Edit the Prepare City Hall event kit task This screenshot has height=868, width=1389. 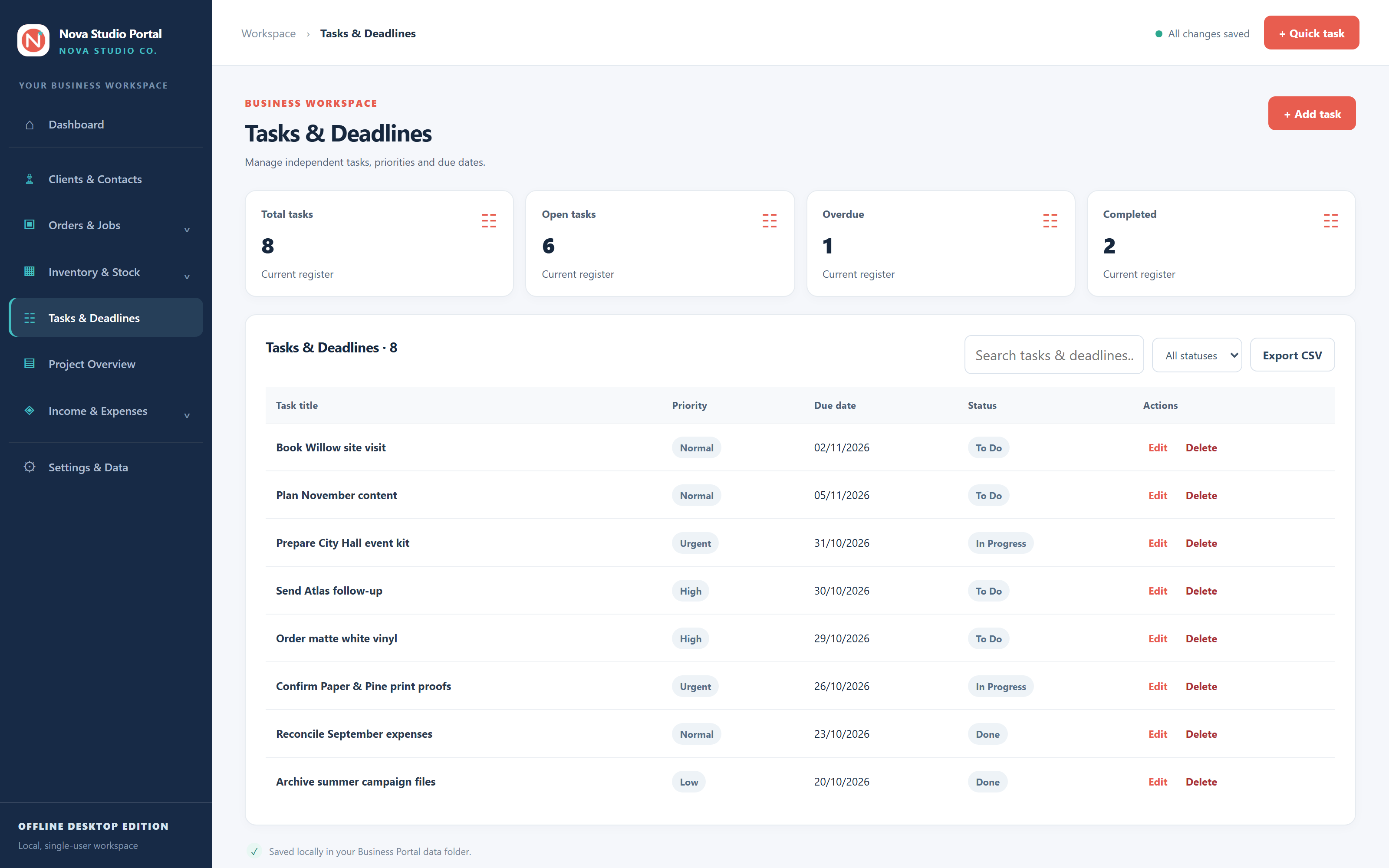(1158, 542)
